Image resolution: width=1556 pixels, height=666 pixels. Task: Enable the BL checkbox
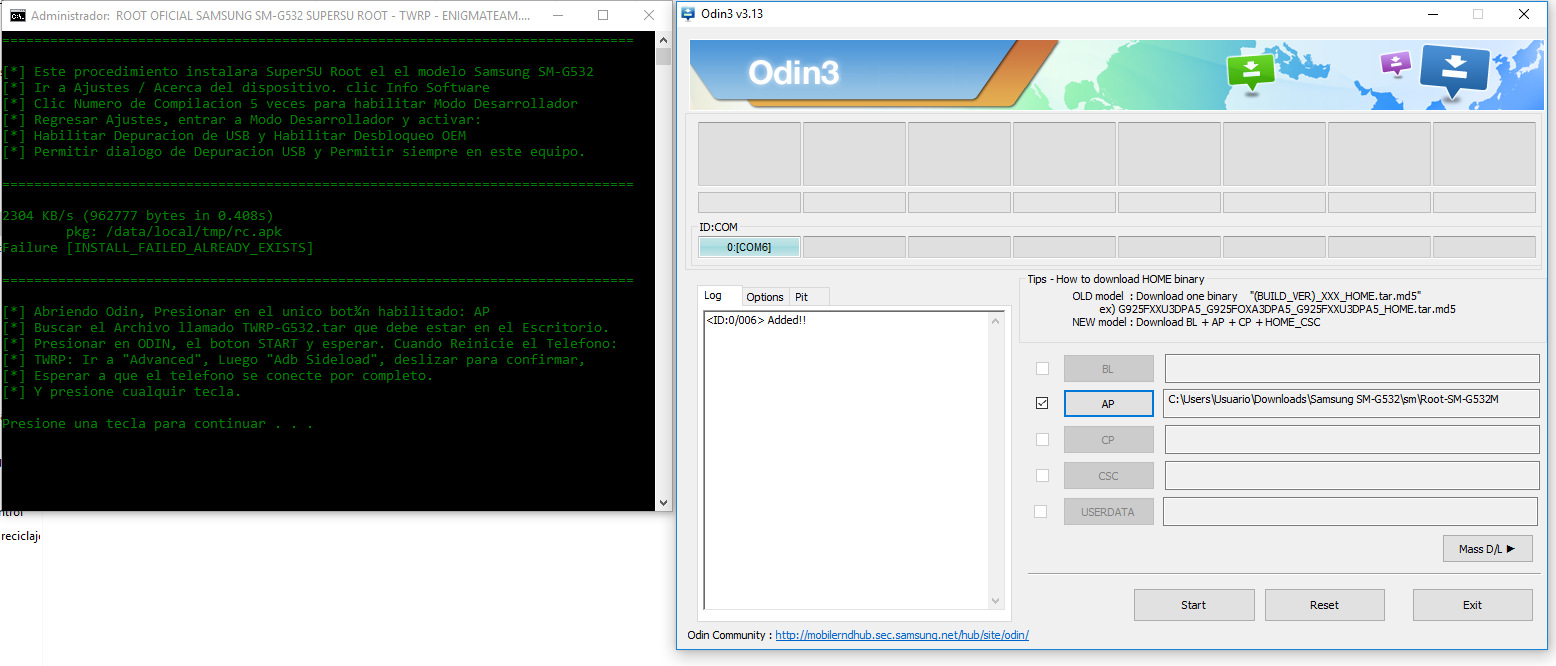[x=1042, y=368]
